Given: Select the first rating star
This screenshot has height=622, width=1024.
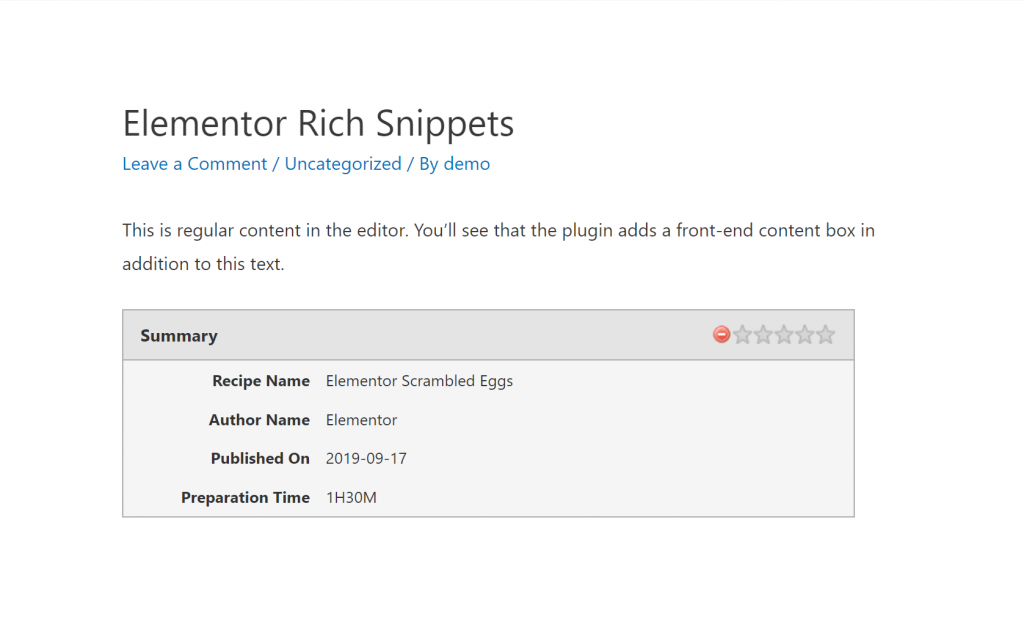Looking at the screenshot, I should pos(742,335).
